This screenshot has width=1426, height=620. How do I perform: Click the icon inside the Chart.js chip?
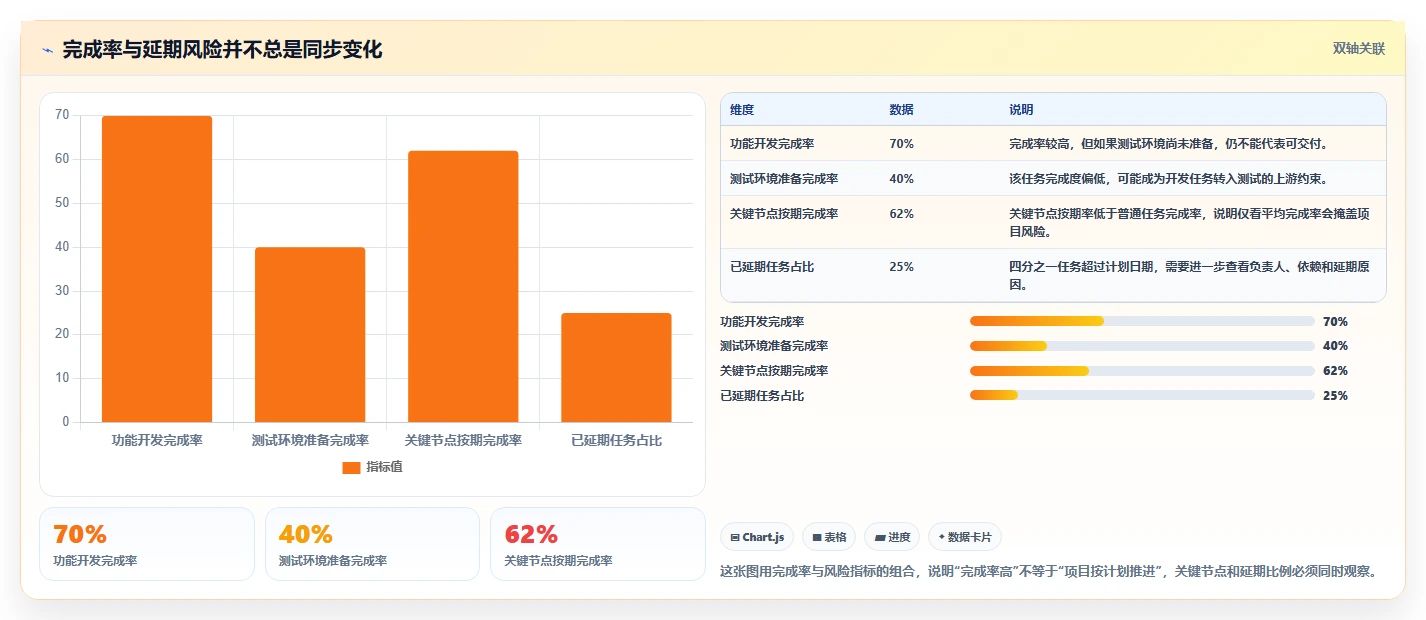[x=735, y=538]
